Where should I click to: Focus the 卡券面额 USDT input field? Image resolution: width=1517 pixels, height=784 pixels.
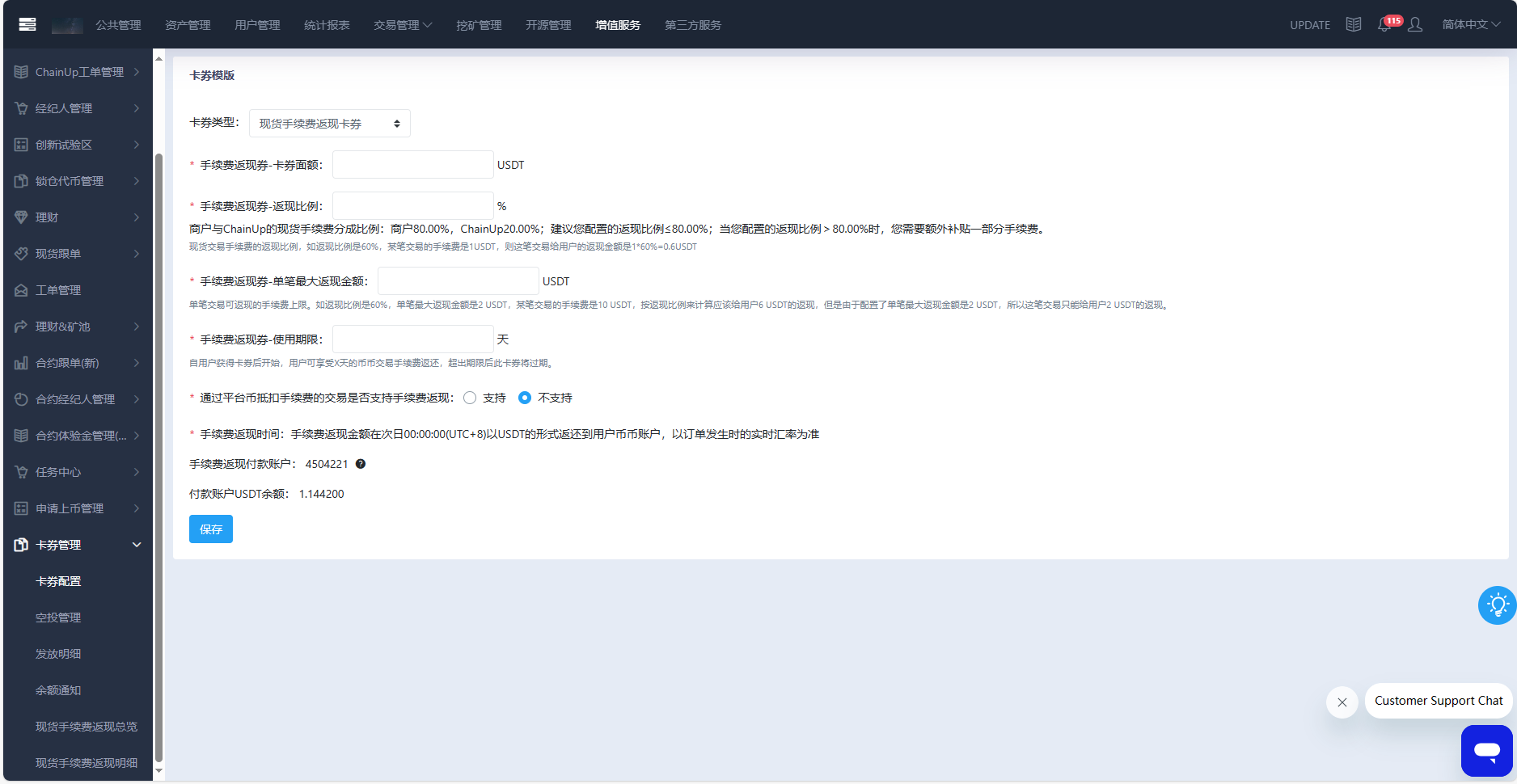coord(413,164)
